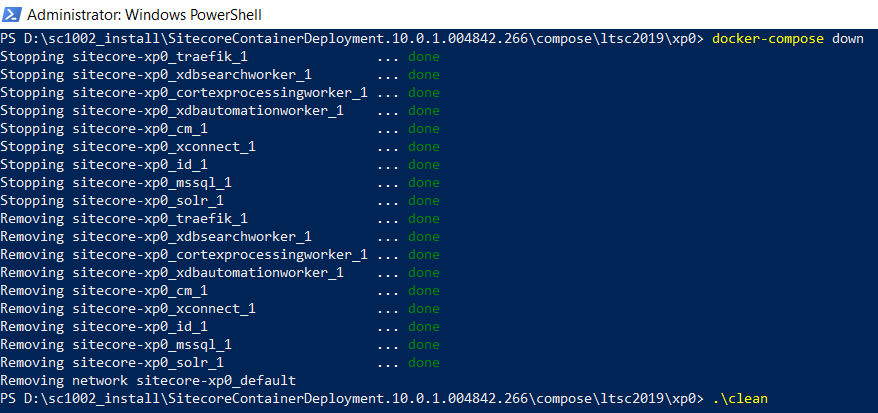This screenshot has height=413, width=878.
Task: Click the Removing sitecore-xp0_solr_1 line
Action: click(x=112, y=363)
